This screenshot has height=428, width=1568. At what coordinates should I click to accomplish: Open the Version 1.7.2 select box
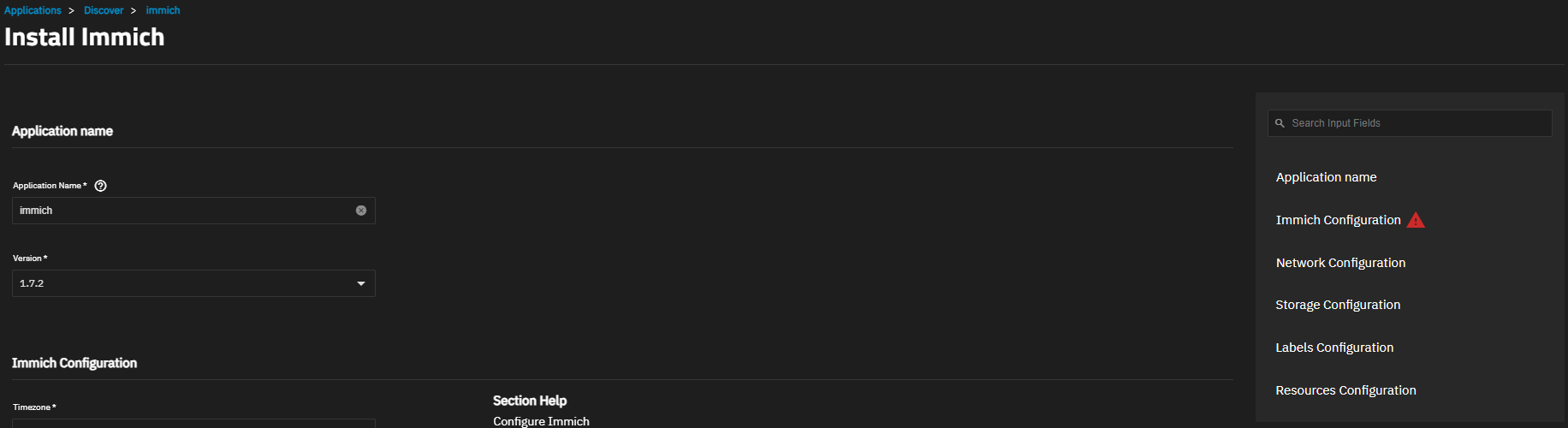(x=188, y=283)
